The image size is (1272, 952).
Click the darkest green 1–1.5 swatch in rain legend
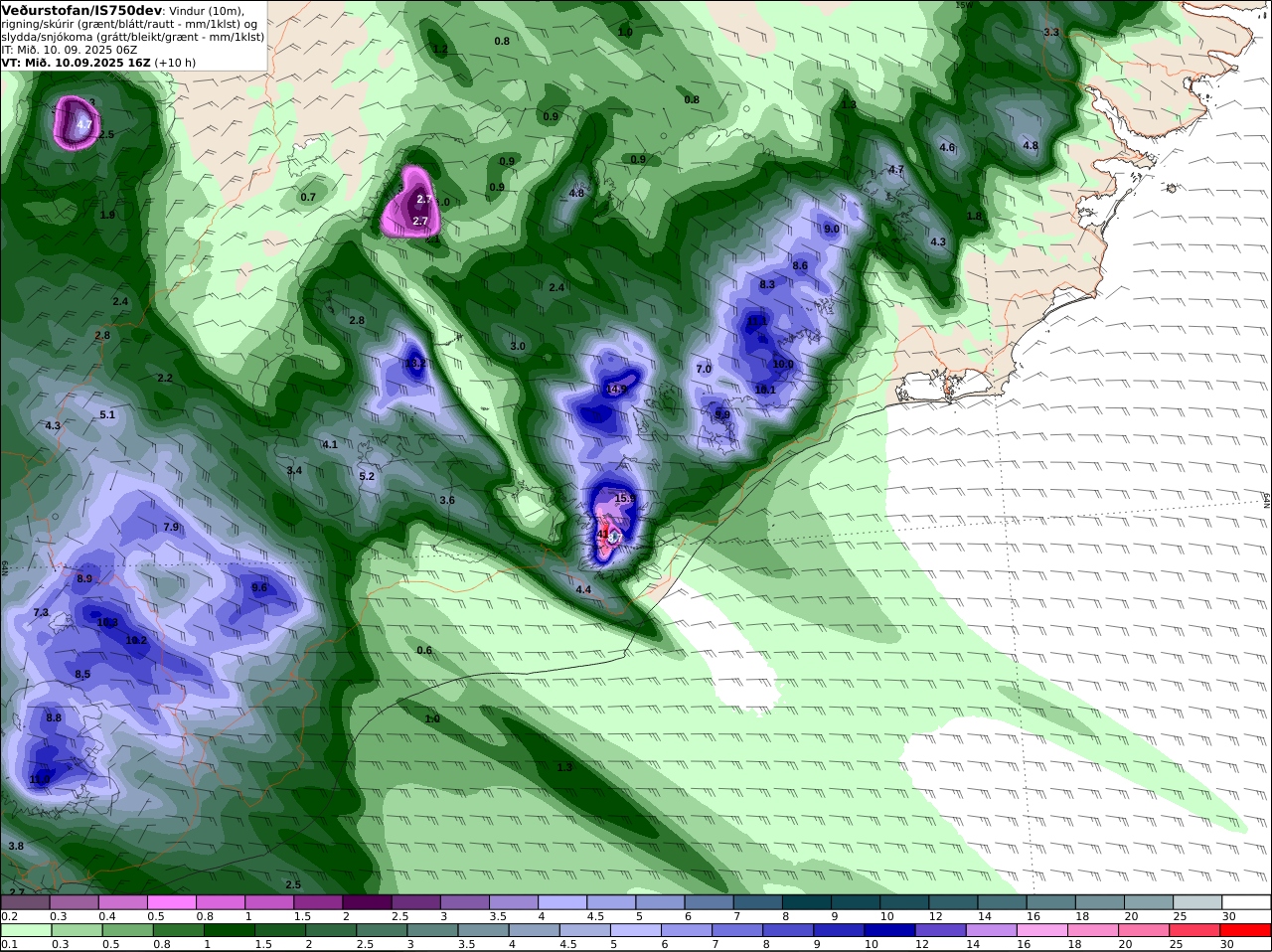(x=229, y=930)
